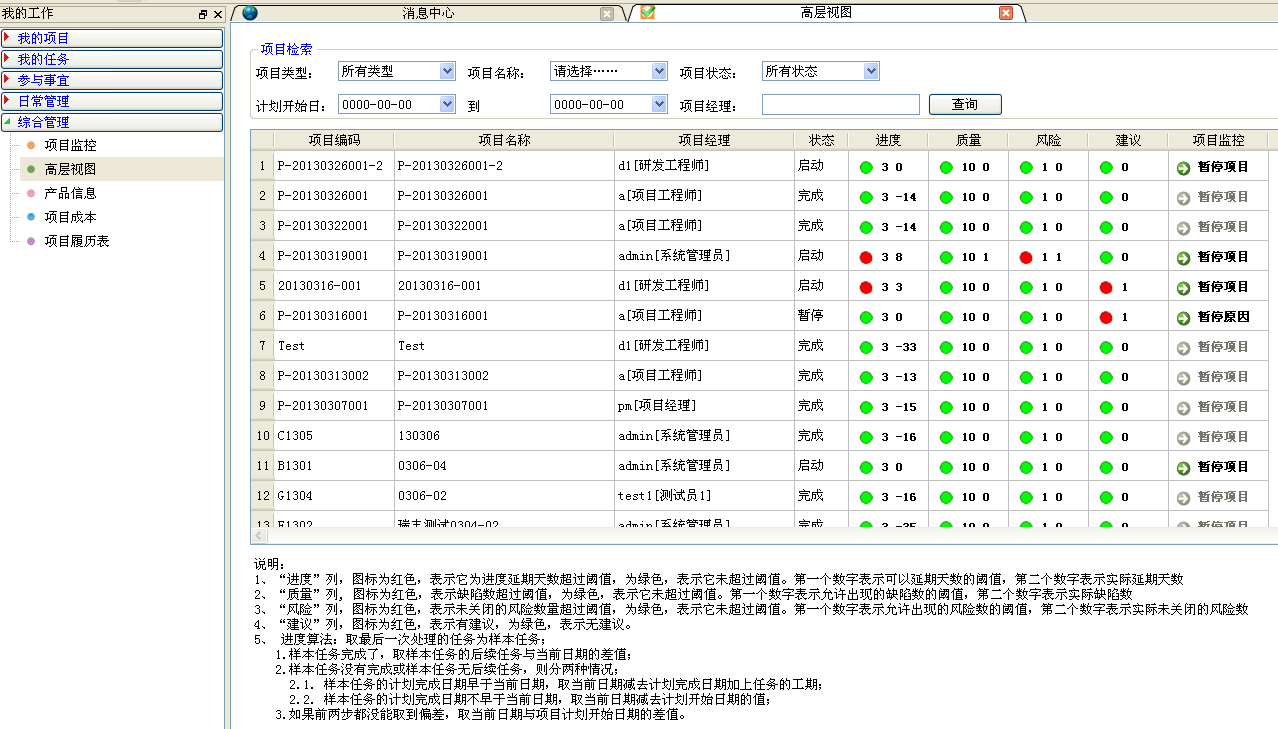Click the green 进度 dot for P-20130326001-2
Image resolution: width=1278 pixels, height=729 pixels.
click(x=866, y=167)
